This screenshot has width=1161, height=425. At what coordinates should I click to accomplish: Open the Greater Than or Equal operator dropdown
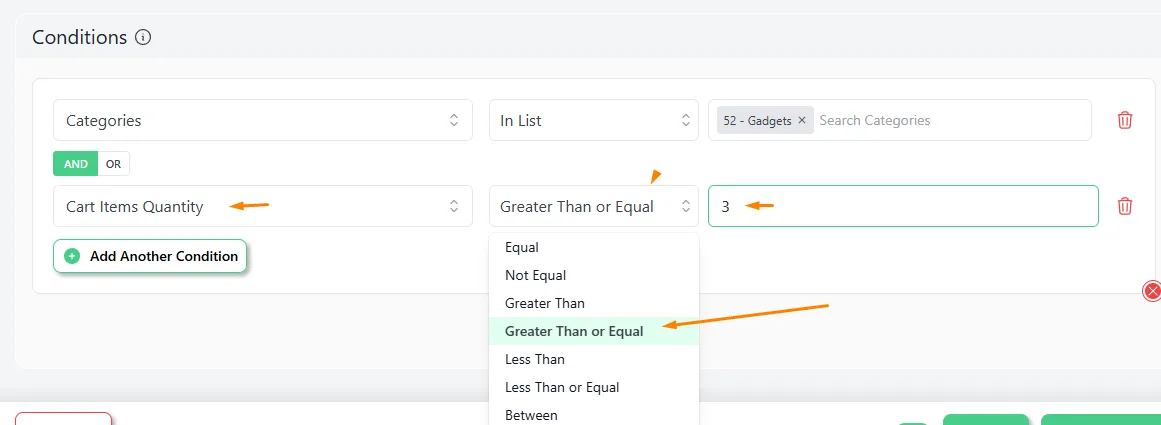[x=594, y=206]
